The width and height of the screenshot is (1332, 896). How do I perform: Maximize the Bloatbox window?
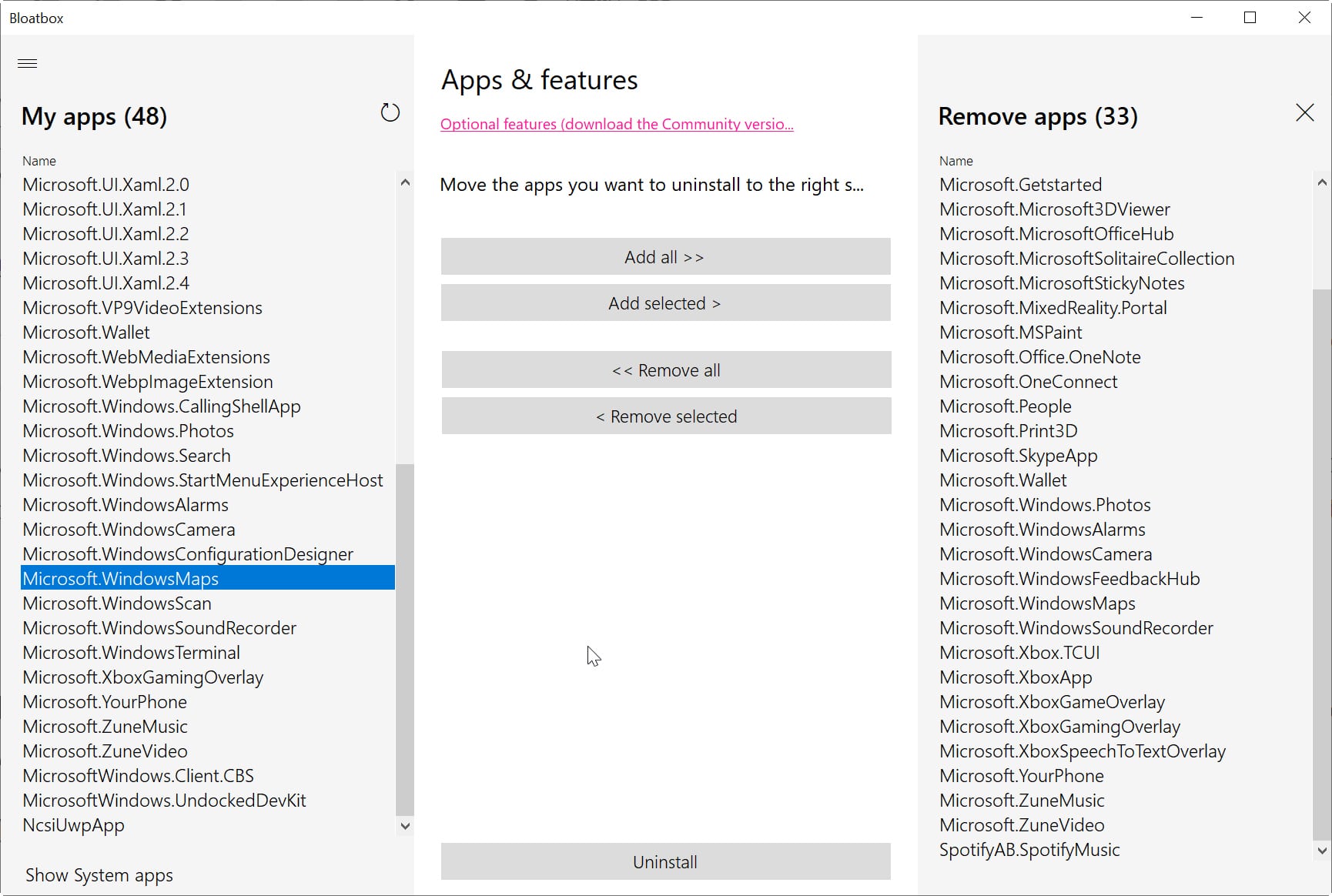coord(1250,17)
